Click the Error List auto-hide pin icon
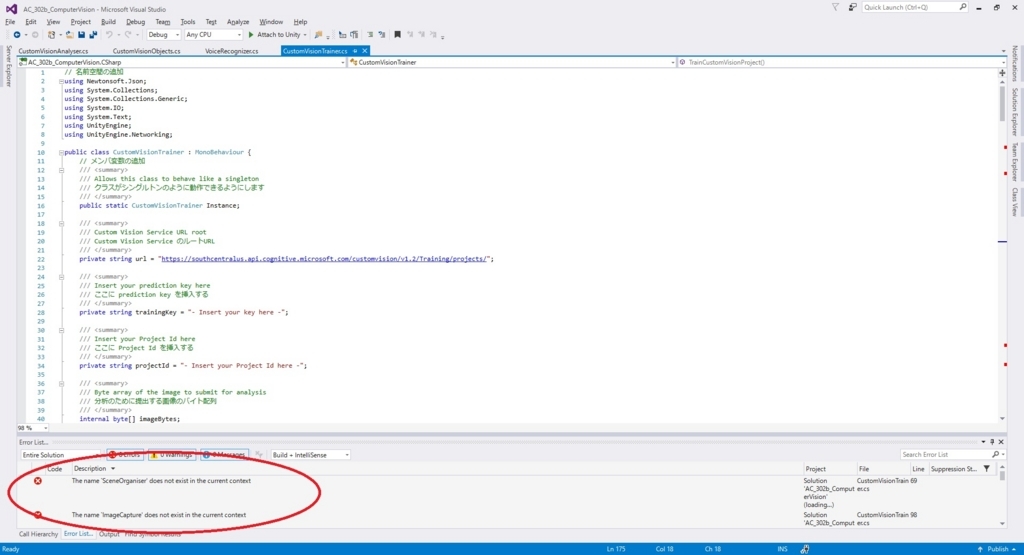This screenshot has width=1024, height=555. (x=992, y=442)
